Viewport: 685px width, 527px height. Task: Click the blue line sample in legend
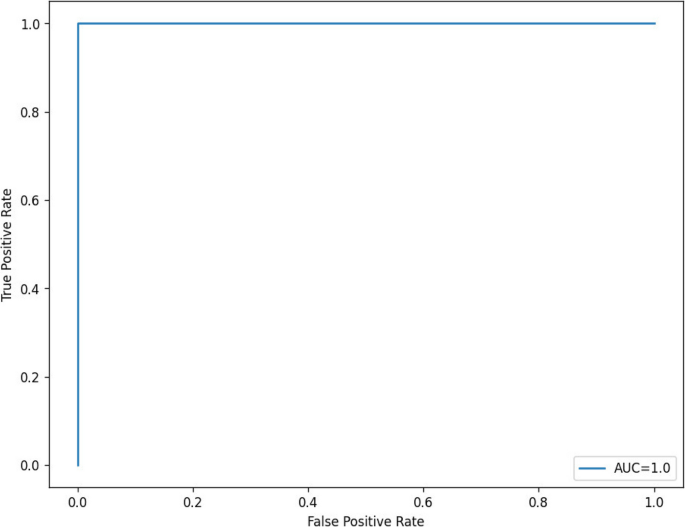click(x=592, y=468)
